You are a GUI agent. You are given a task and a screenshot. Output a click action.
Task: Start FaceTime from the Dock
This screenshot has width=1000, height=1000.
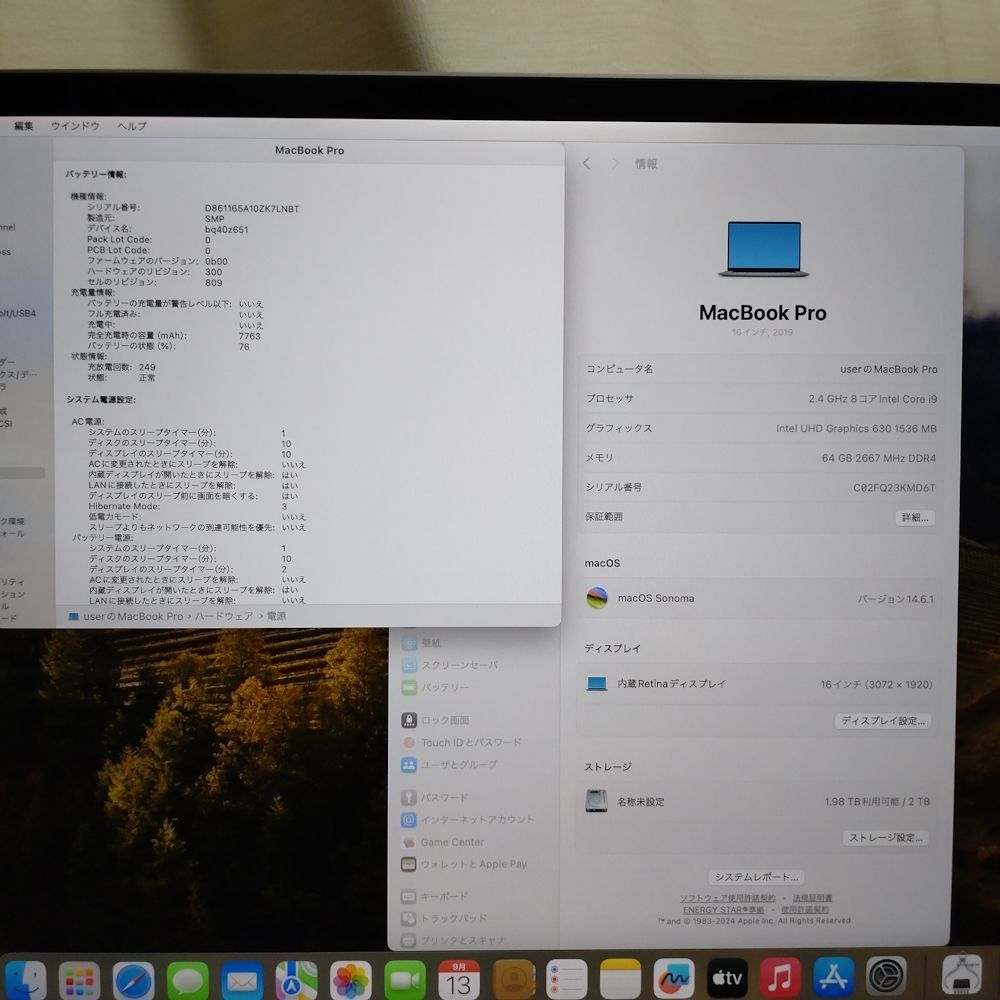(405, 981)
